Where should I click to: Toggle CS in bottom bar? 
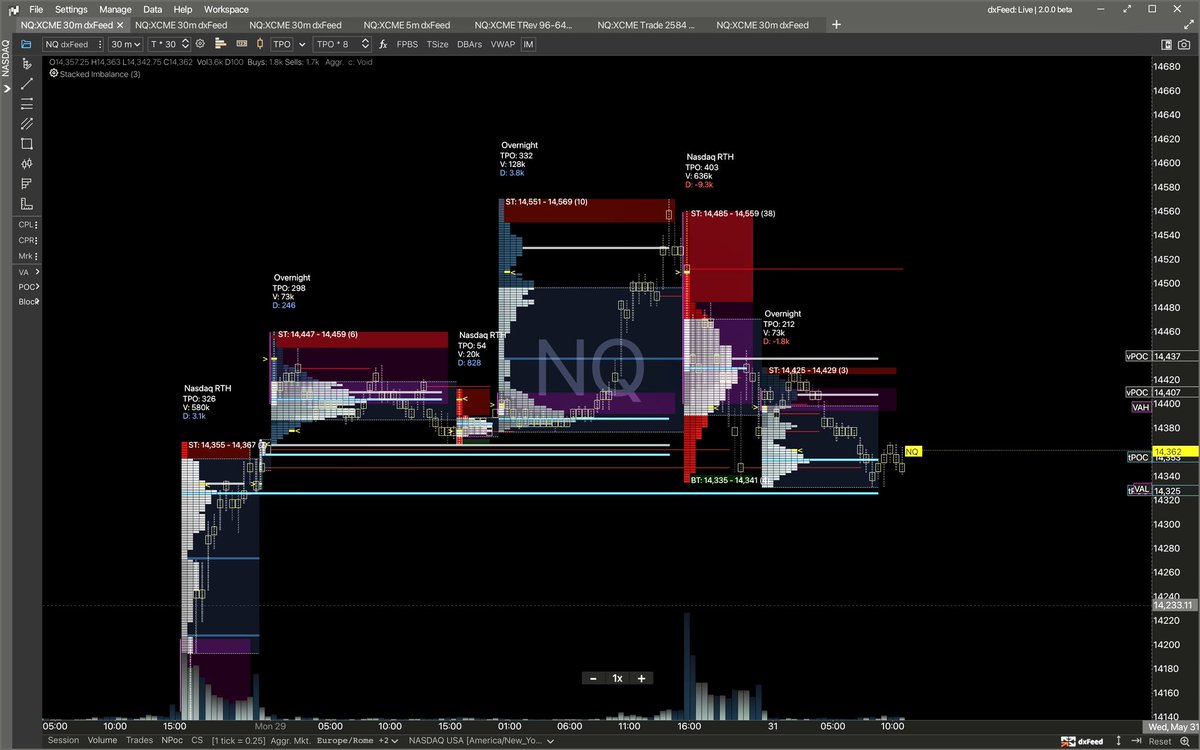tap(197, 741)
